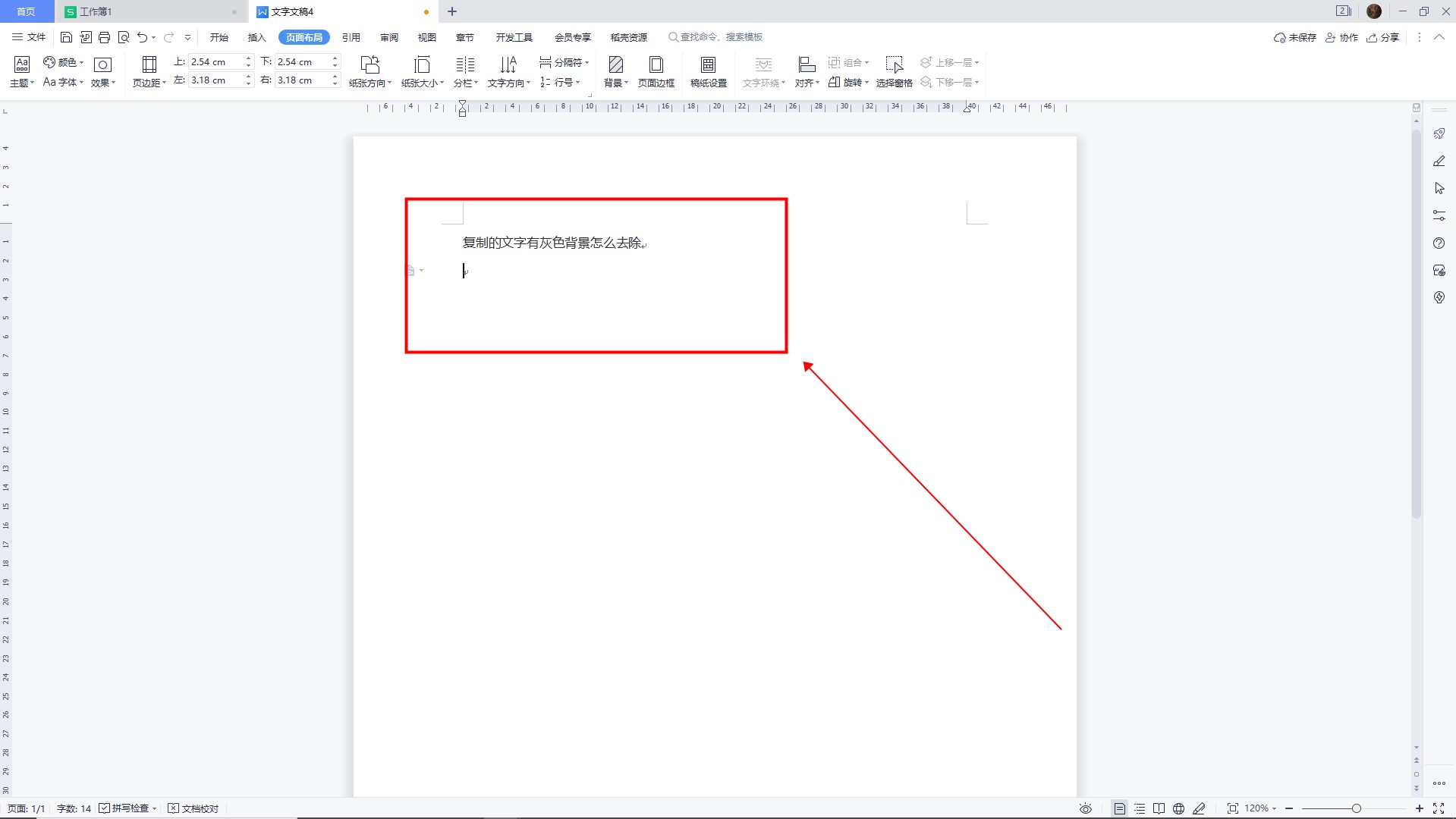Expand the 页边距 margins dropdown
This screenshot has width=1456, height=819.
(149, 83)
